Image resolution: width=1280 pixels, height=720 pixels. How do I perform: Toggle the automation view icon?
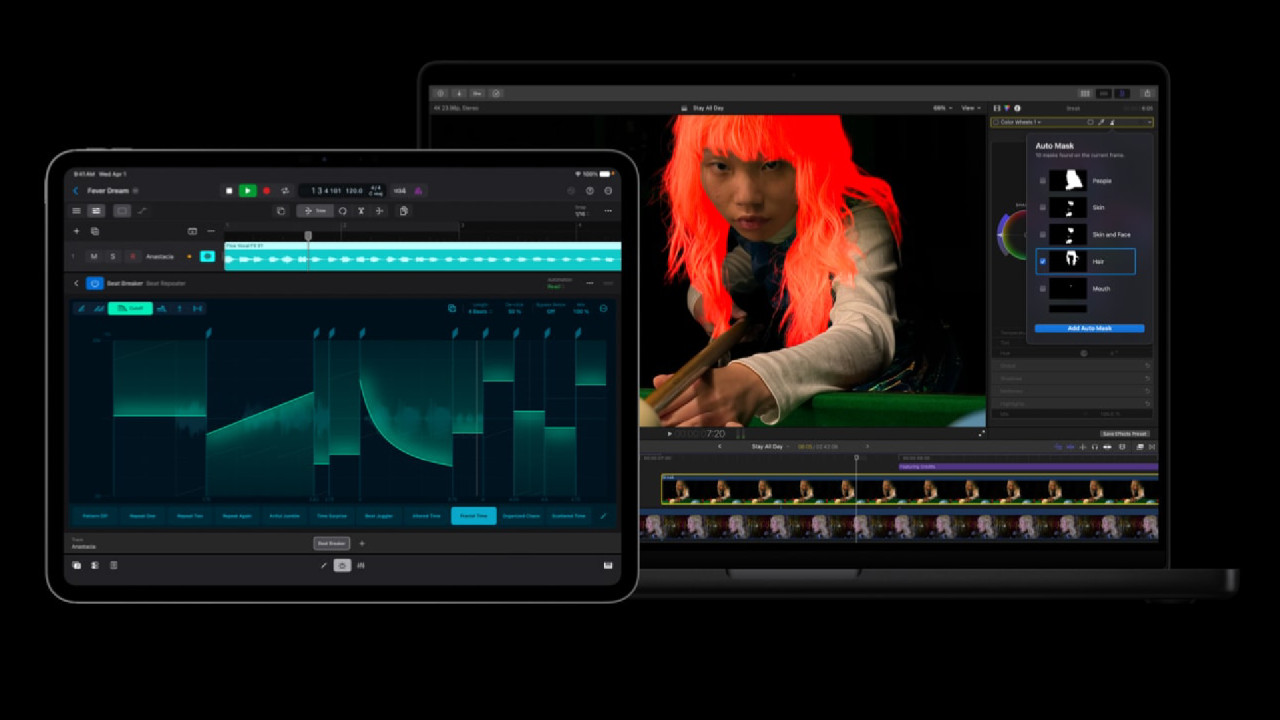(142, 211)
